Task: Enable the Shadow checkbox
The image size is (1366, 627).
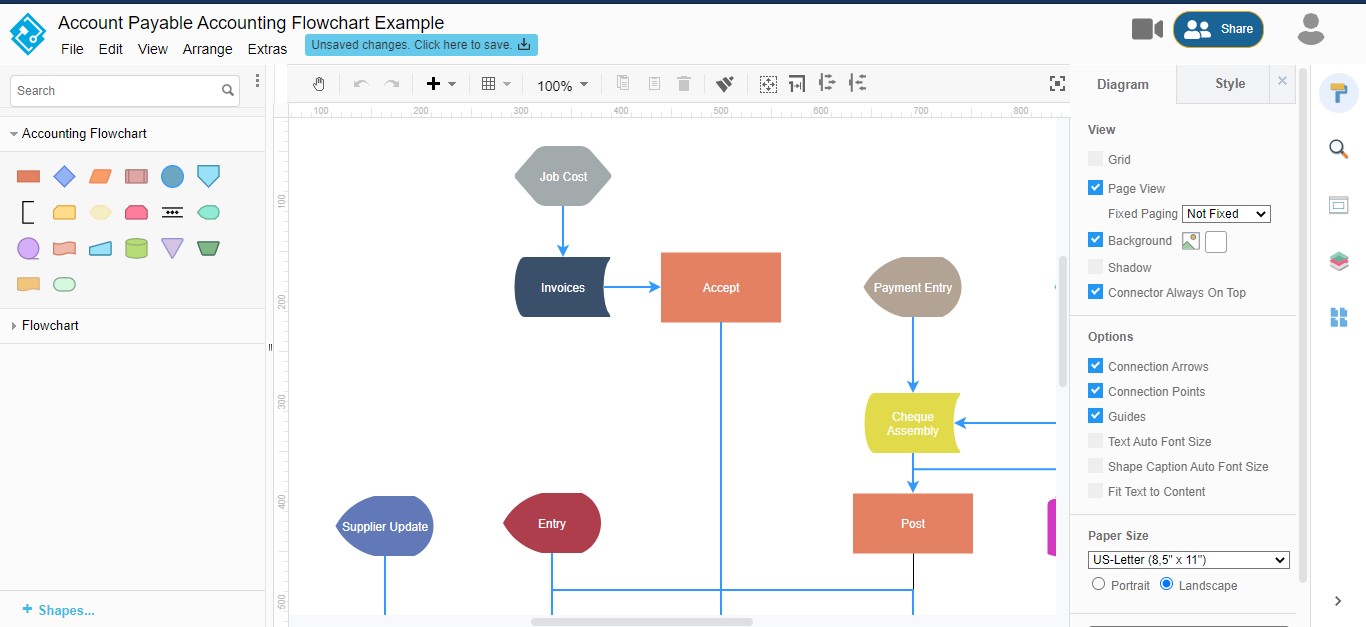Action: tap(1094, 267)
